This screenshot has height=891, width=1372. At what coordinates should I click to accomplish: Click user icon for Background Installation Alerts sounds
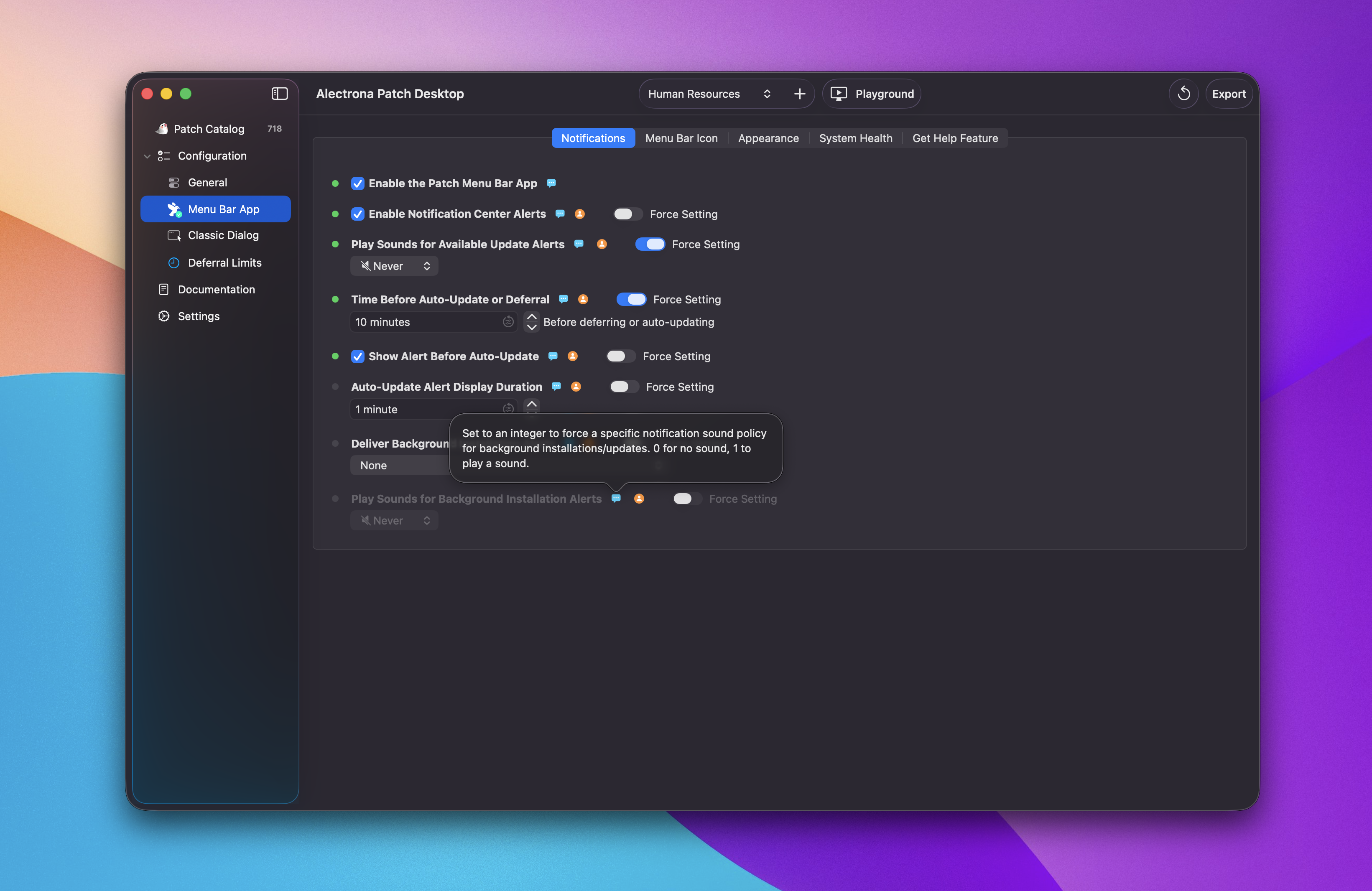coord(639,499)
